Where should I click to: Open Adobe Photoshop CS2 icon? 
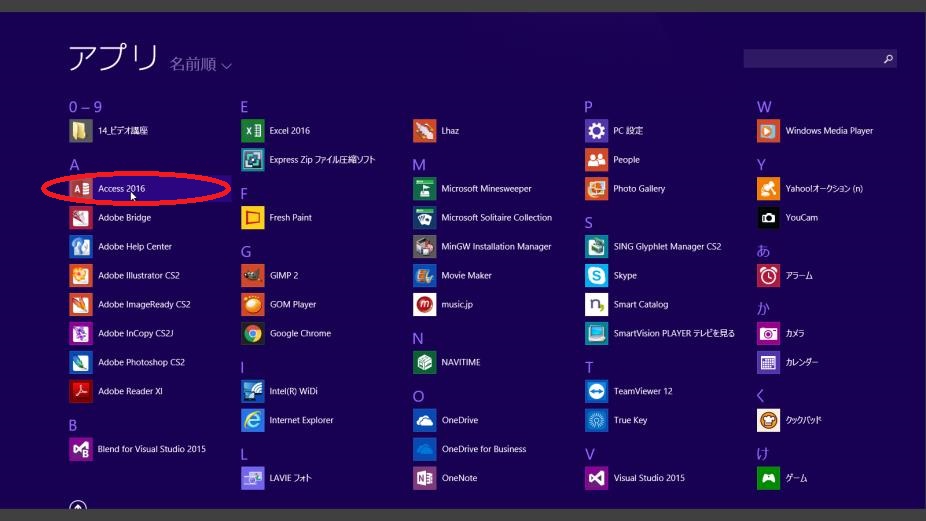(80, 362)
